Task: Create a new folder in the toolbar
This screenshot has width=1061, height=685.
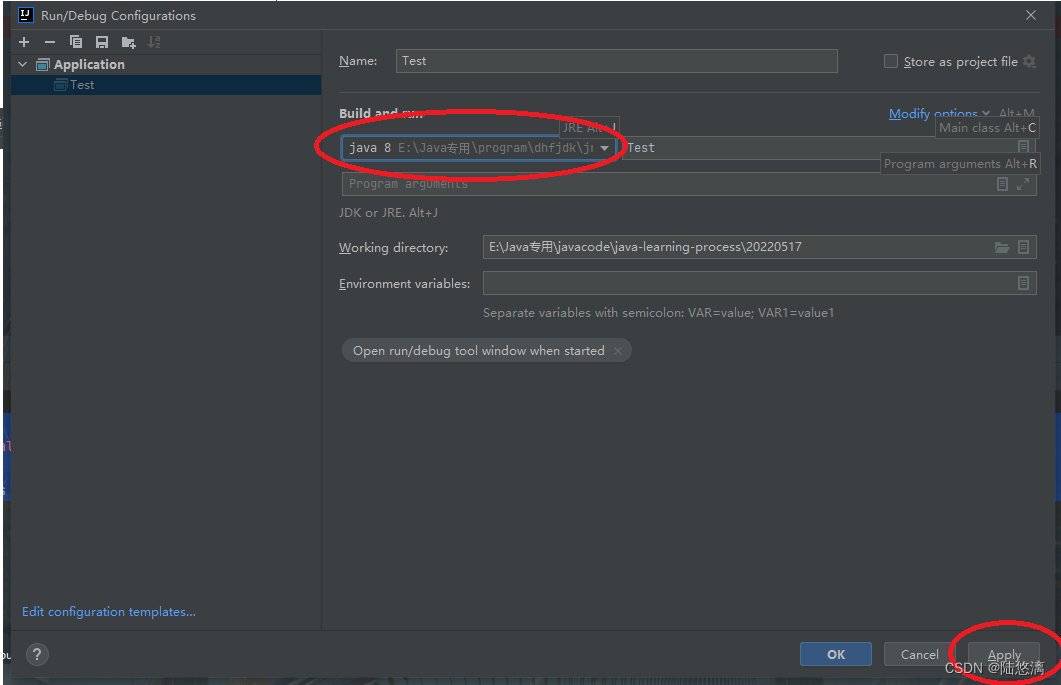Action: pyautogui.click(x=128, y=43)
